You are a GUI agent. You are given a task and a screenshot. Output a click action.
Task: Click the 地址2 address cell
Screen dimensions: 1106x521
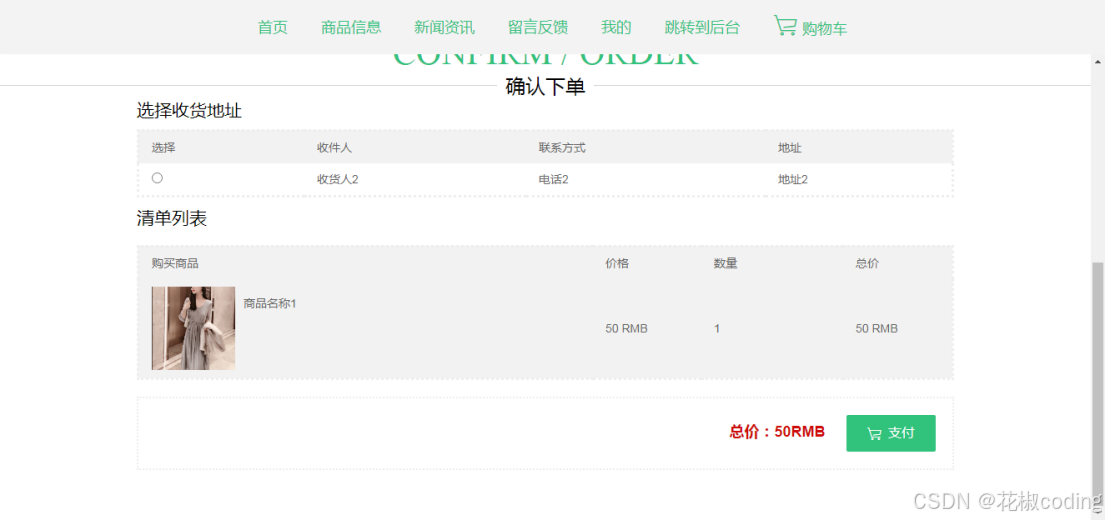tap(793, 180)
